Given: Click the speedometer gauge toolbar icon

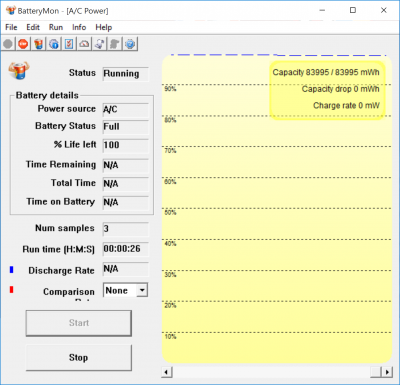Looking at the screenshot, I should [84, 44].
